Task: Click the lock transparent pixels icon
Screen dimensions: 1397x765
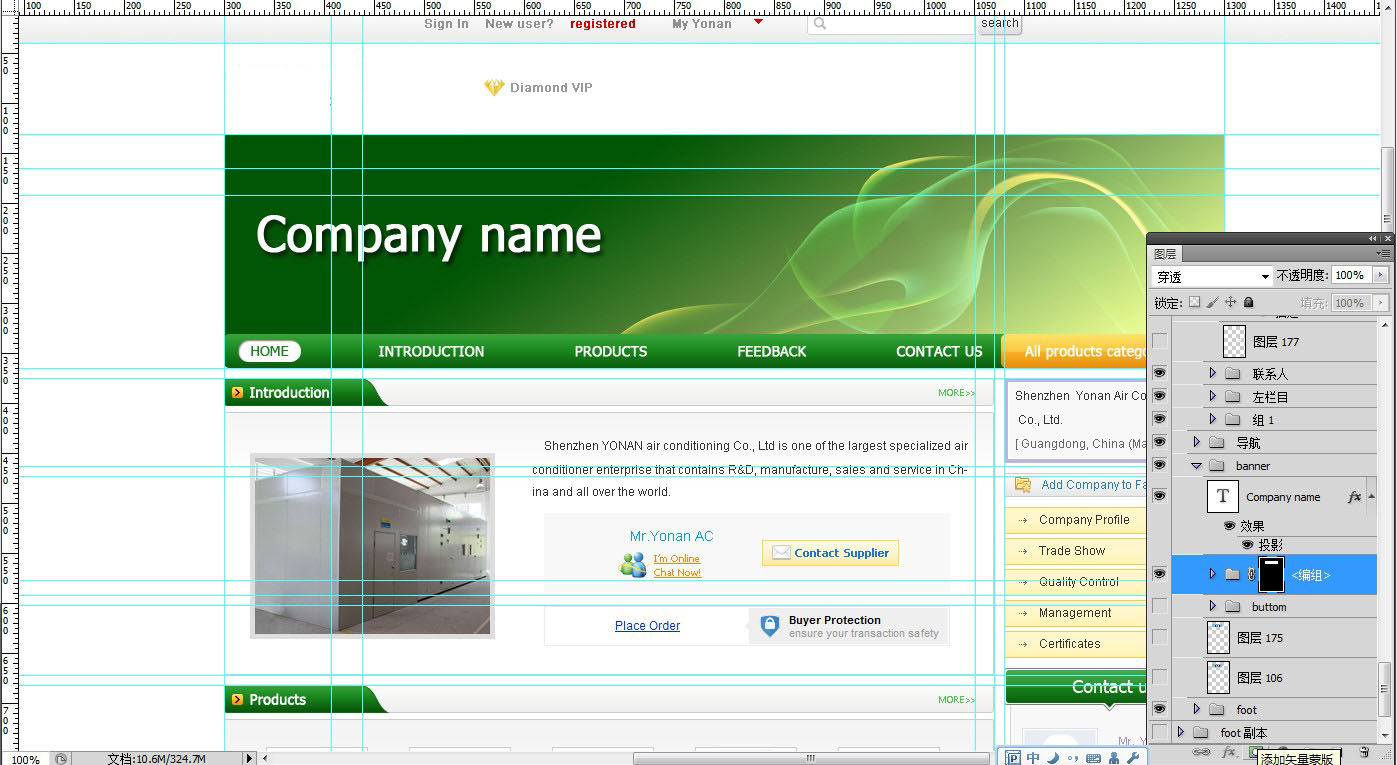Action: (x=1194, y=302)
